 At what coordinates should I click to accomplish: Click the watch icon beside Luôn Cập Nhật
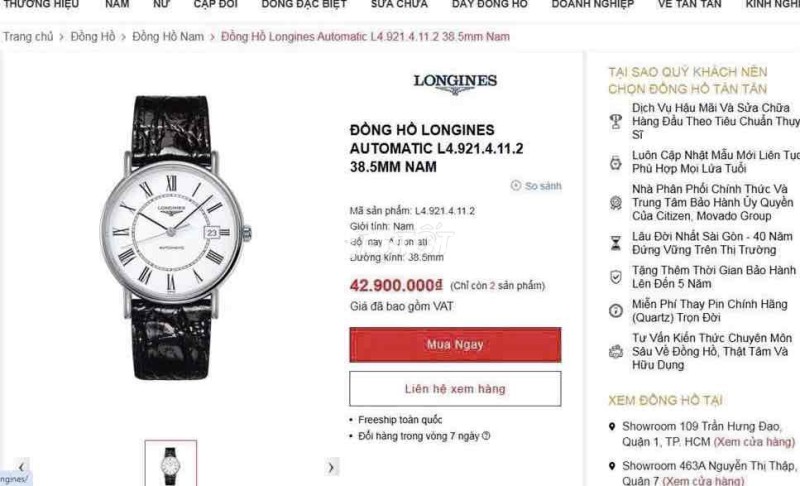[616, 163]
